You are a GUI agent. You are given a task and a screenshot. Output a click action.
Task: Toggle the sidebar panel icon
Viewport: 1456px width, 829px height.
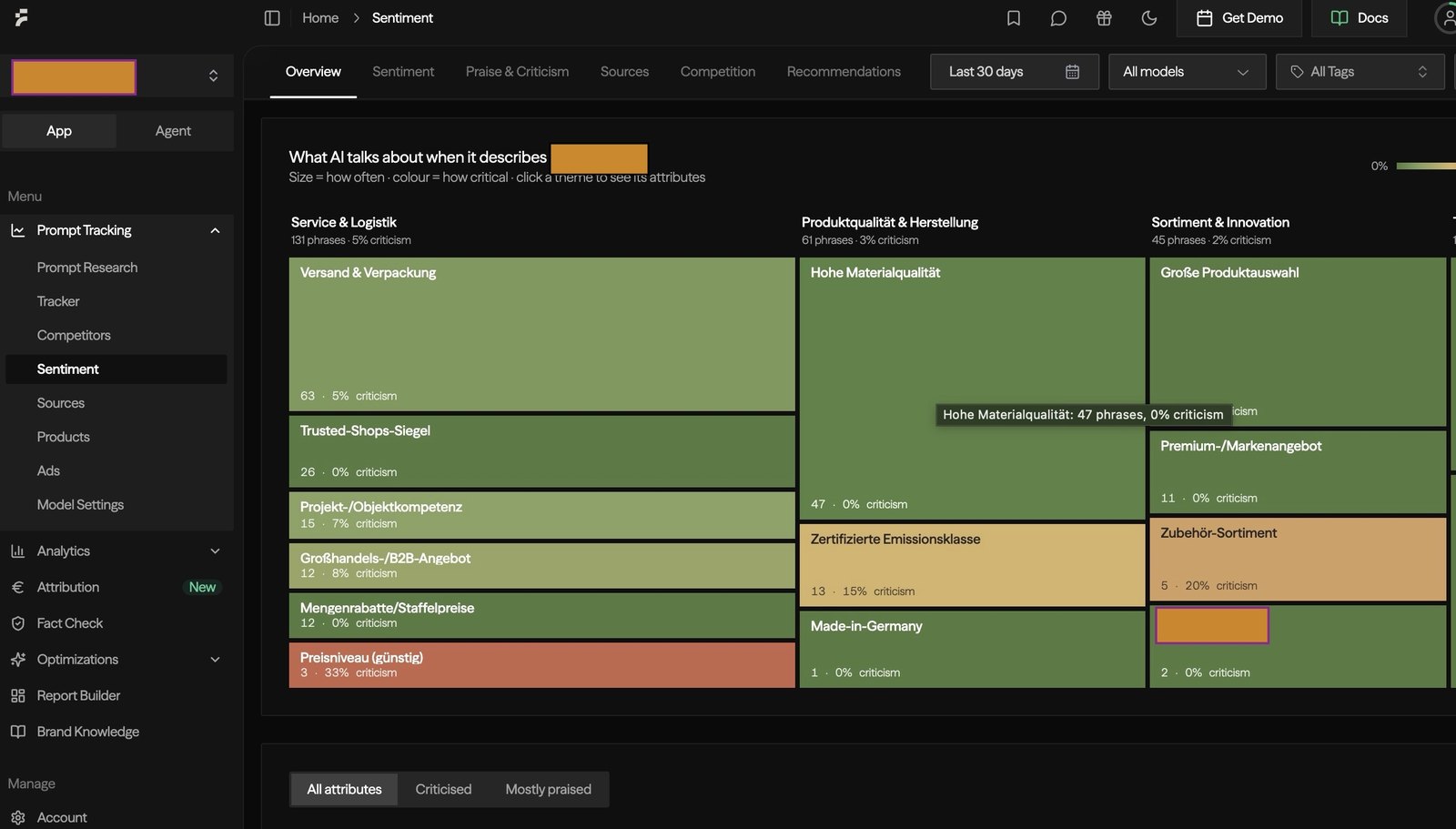271,18
